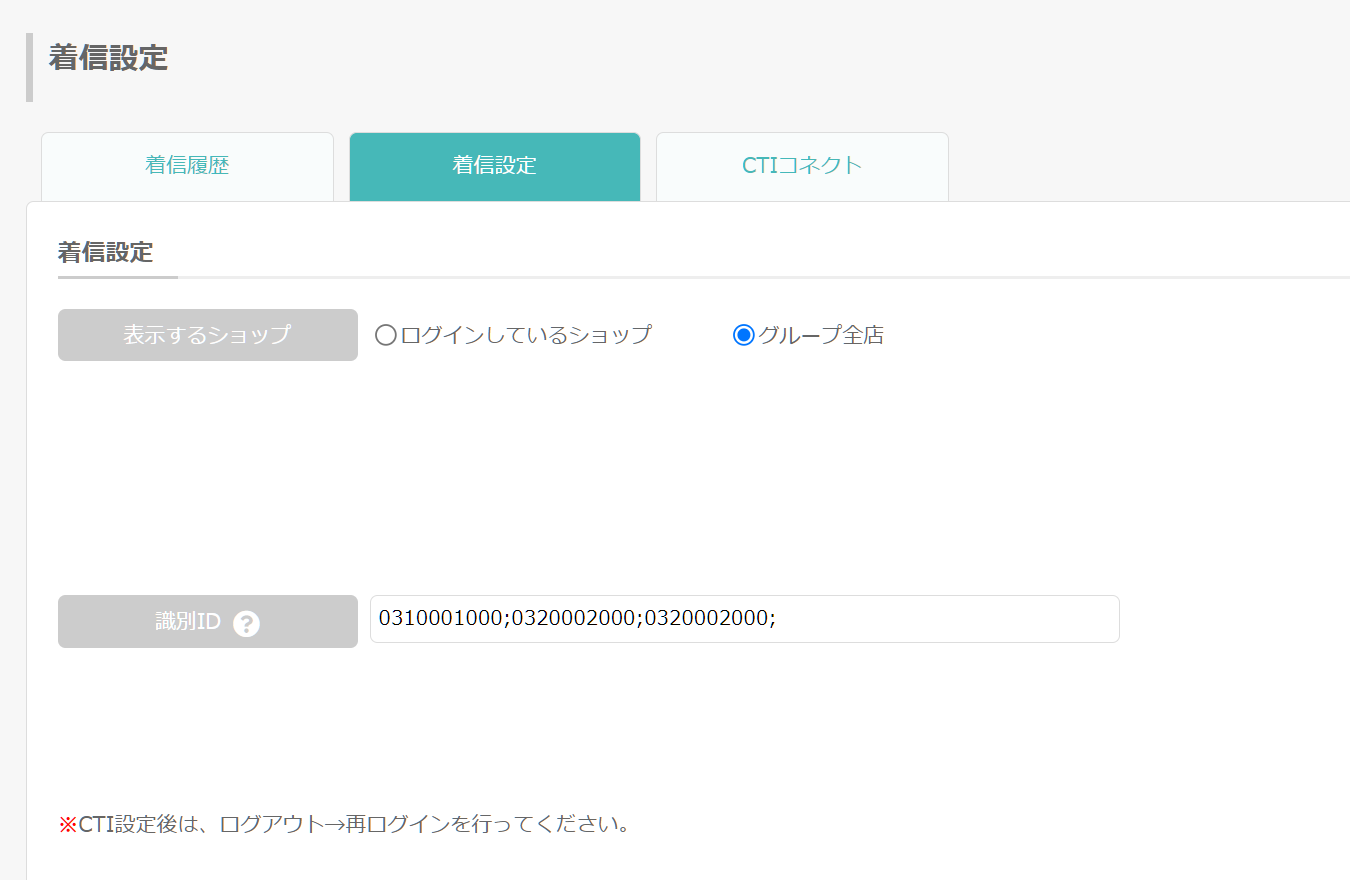Click the 着信設定 page title heading

coord(108,58)
